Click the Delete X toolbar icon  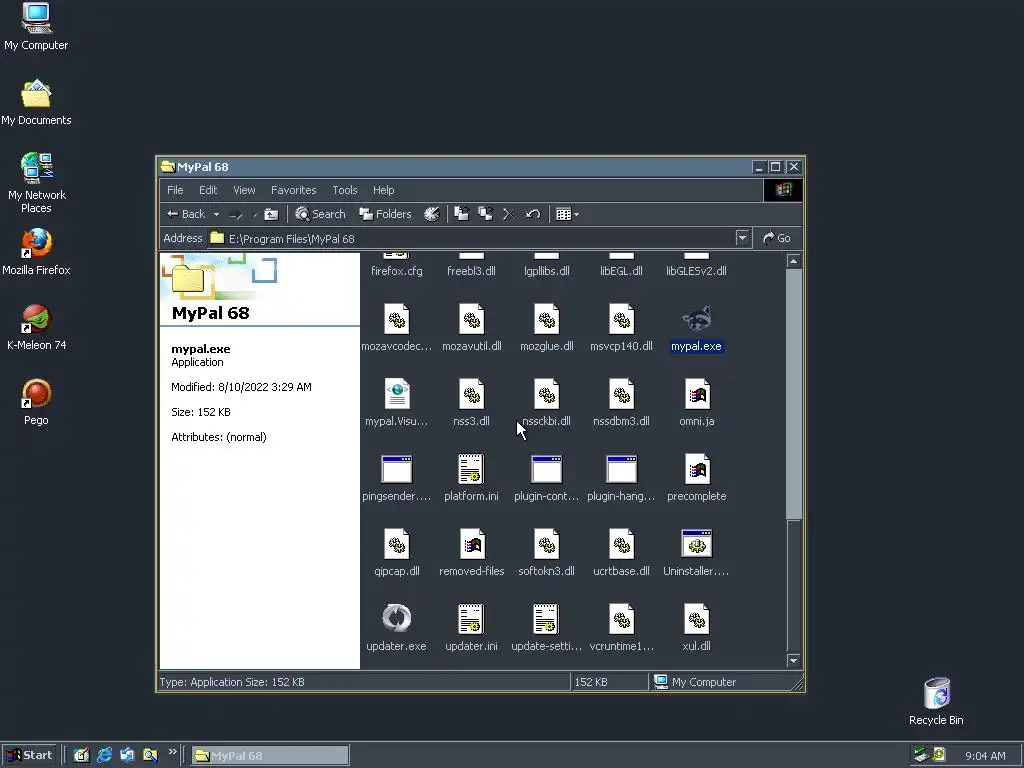[509, 214]
